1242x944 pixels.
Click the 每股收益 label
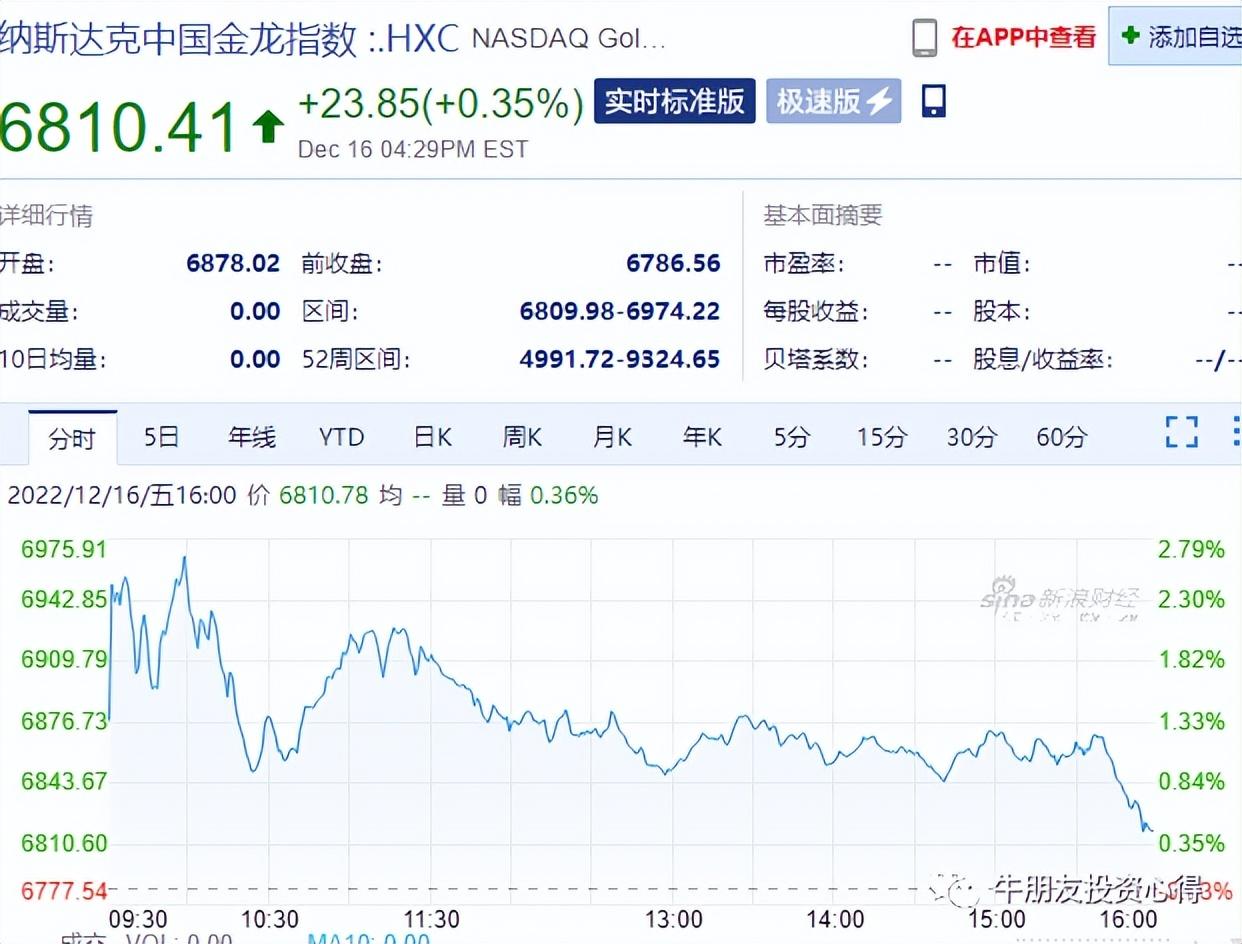pos(815,312)
